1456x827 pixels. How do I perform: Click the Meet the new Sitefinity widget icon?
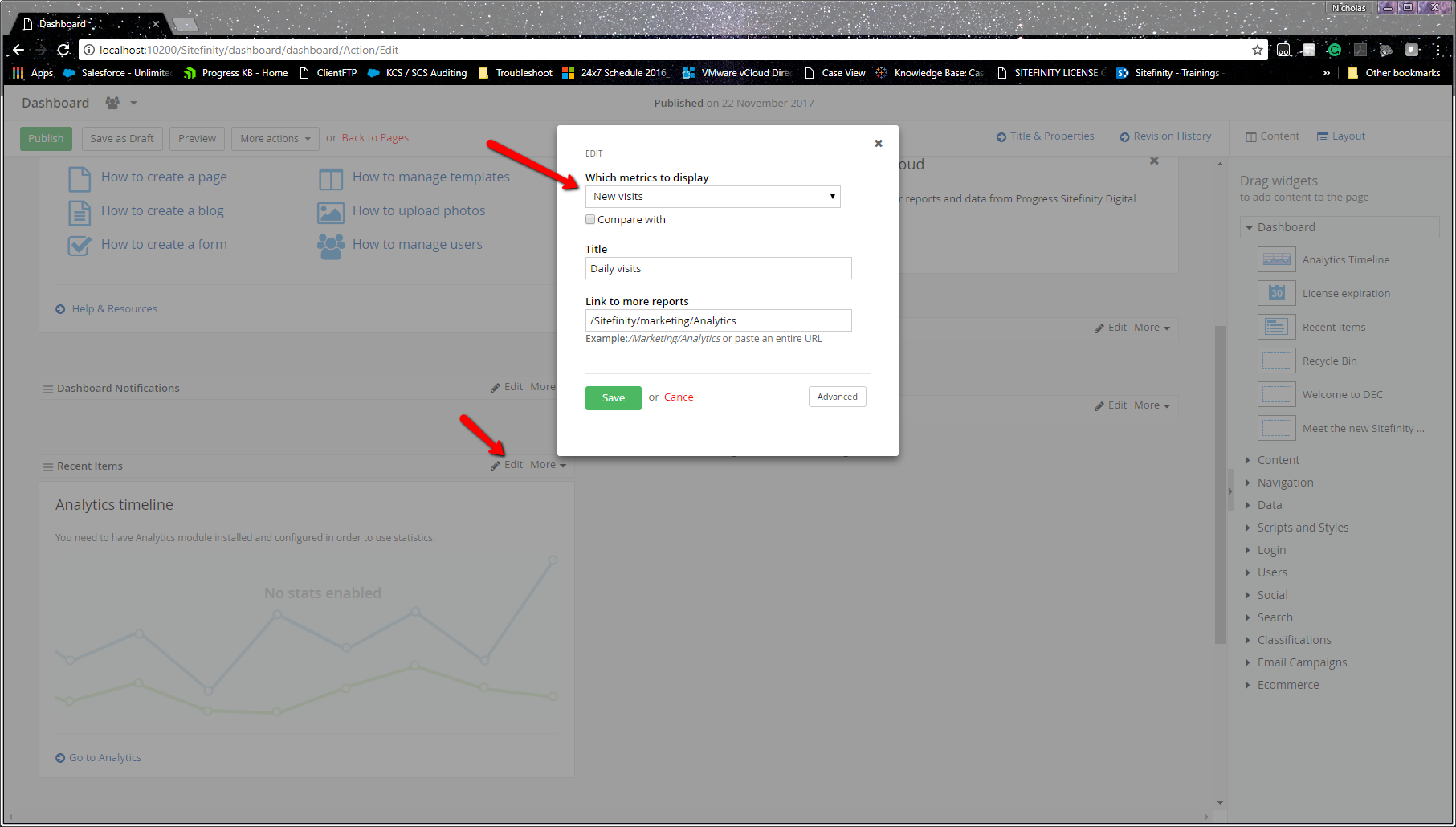tap(1277, 428)
